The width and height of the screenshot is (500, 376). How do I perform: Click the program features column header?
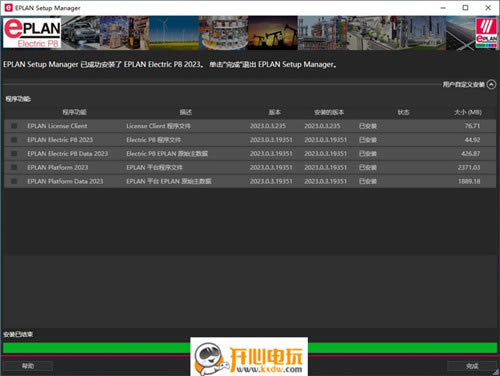[x=74, y=112]
